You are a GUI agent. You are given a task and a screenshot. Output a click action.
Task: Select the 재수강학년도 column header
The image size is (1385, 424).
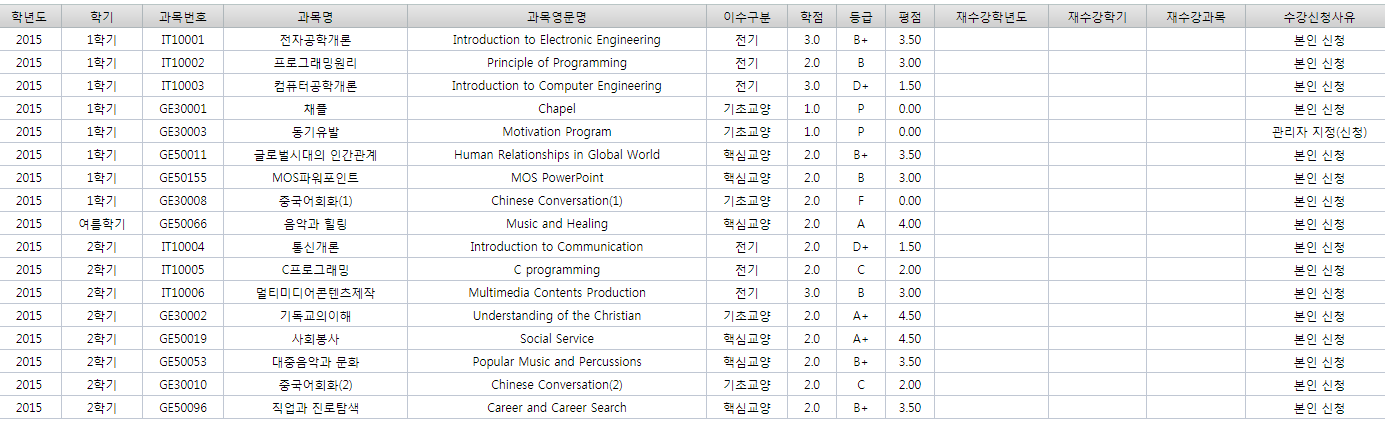(x=991, y=17)
